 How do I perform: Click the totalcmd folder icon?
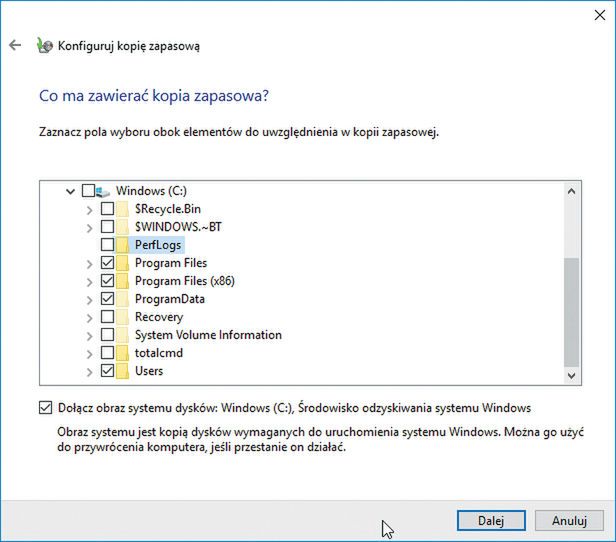click(x=123, y=353)
